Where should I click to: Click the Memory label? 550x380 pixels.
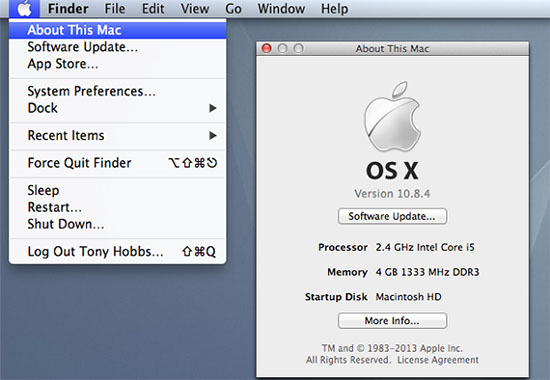347,272
